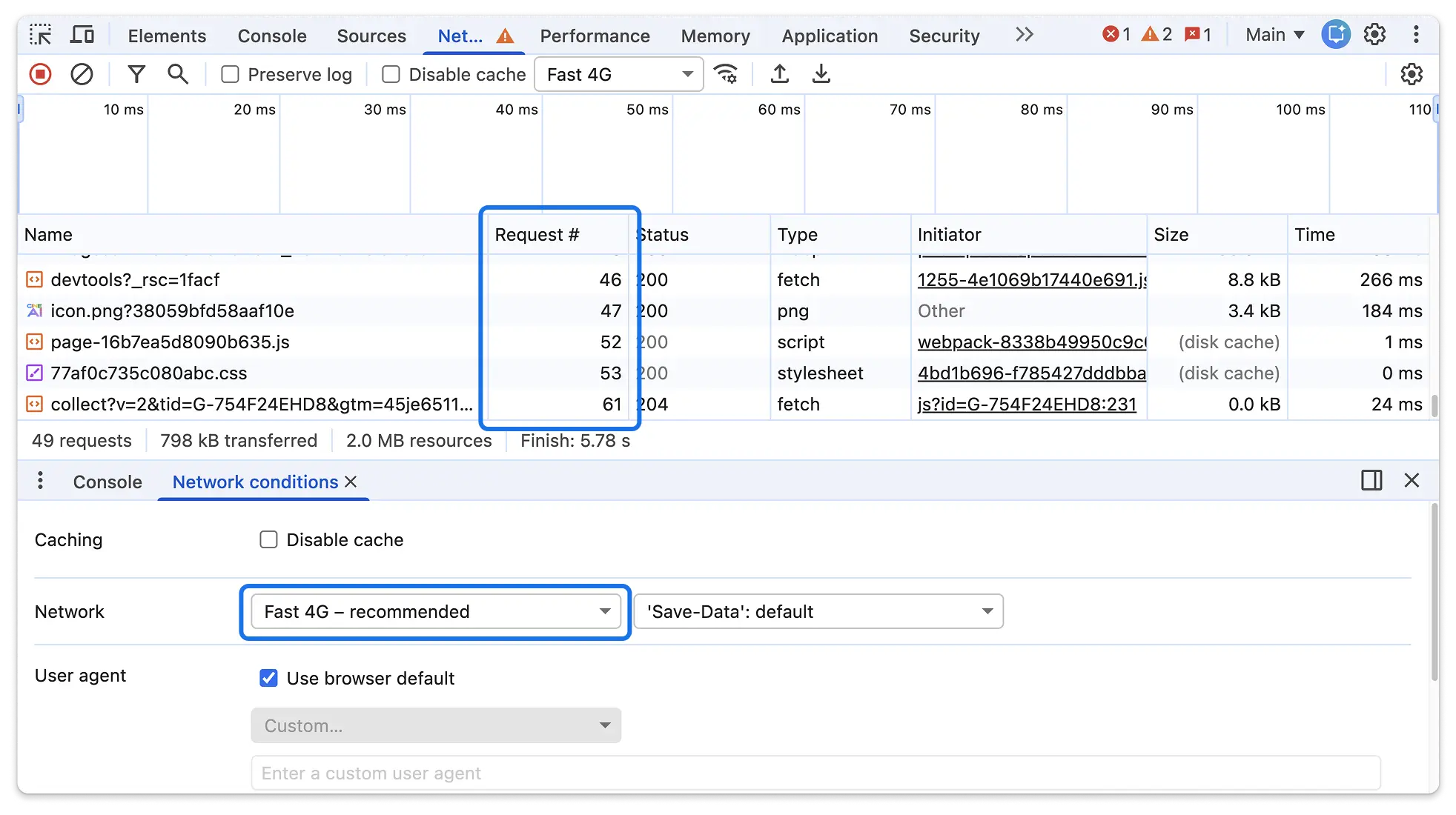1456x815 pixels.
Task: Click the request table vertical scrollbar
Action: coord(1435,405)
